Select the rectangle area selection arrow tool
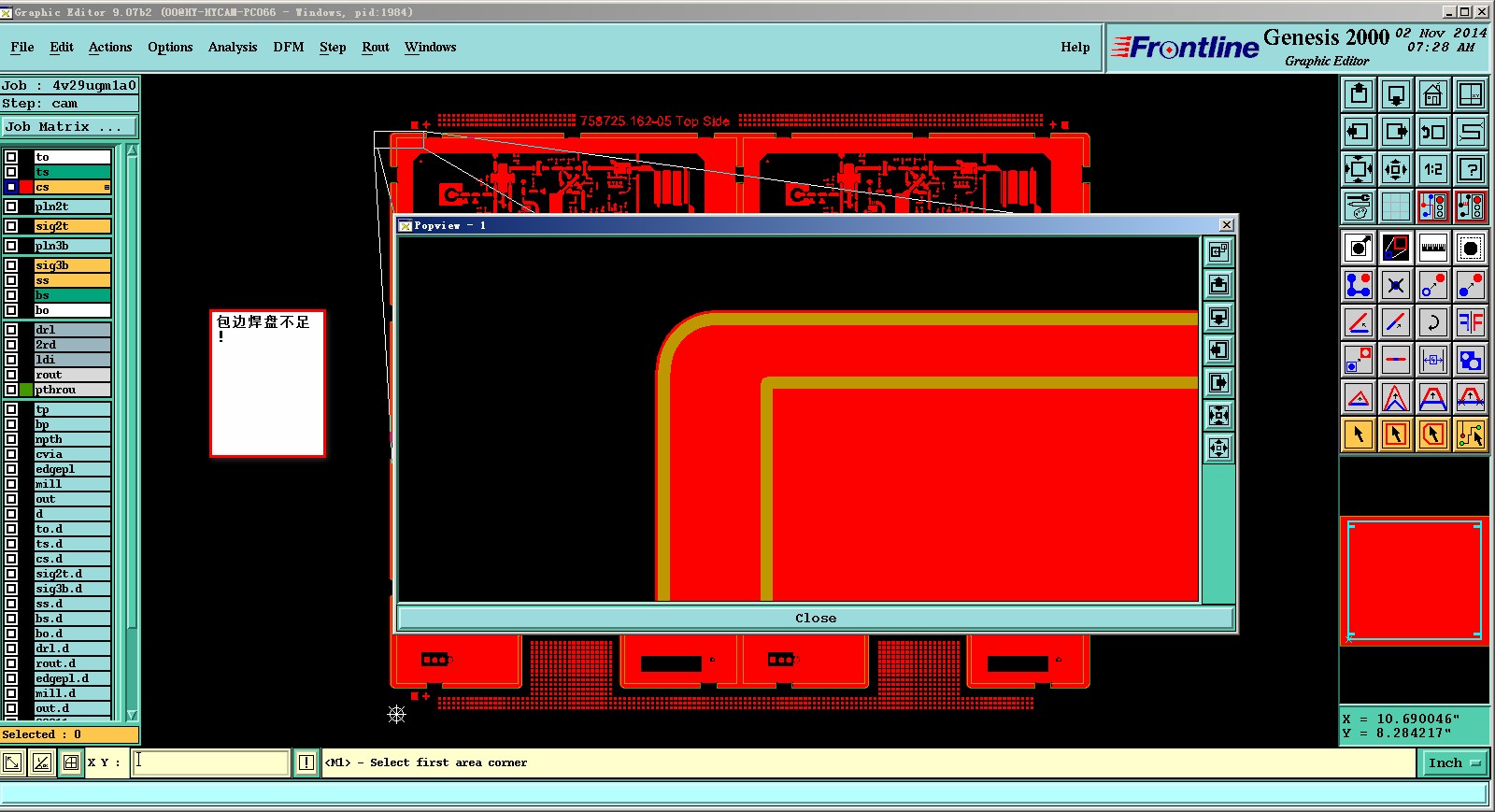This screenshot has height=812, width=1495. 1396,434
